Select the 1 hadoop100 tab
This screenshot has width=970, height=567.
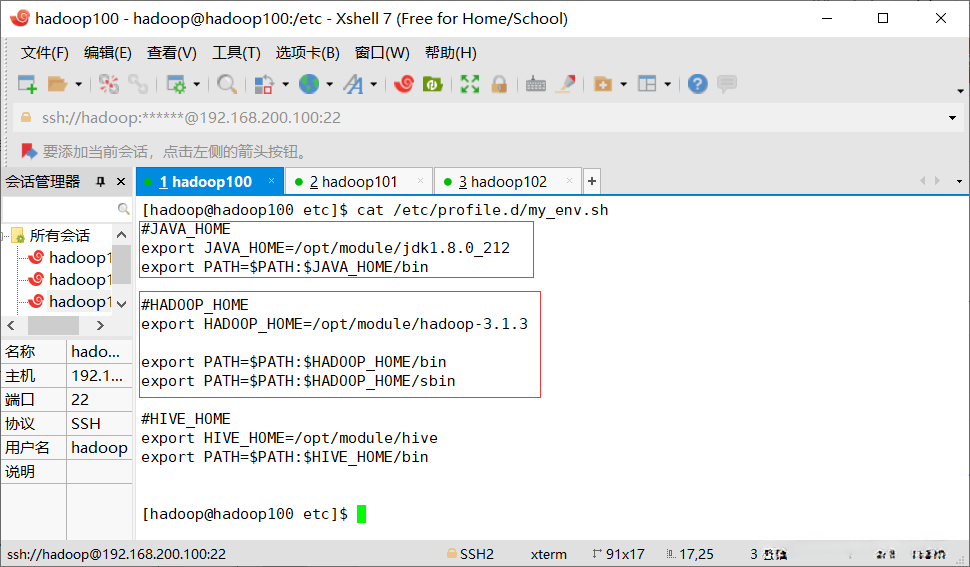point(210,182)
